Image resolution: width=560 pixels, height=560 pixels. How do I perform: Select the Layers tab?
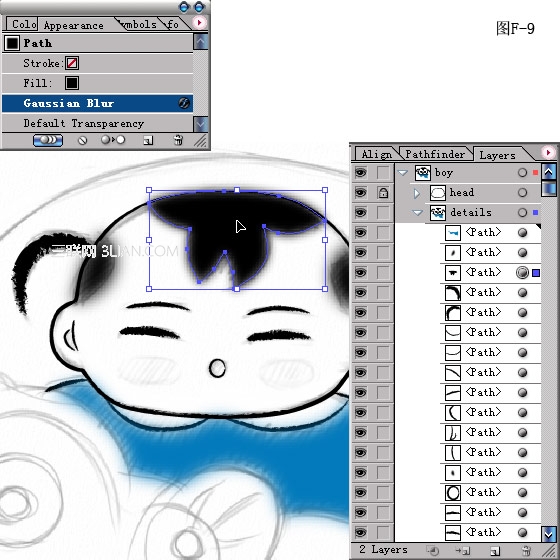(498, 155)
